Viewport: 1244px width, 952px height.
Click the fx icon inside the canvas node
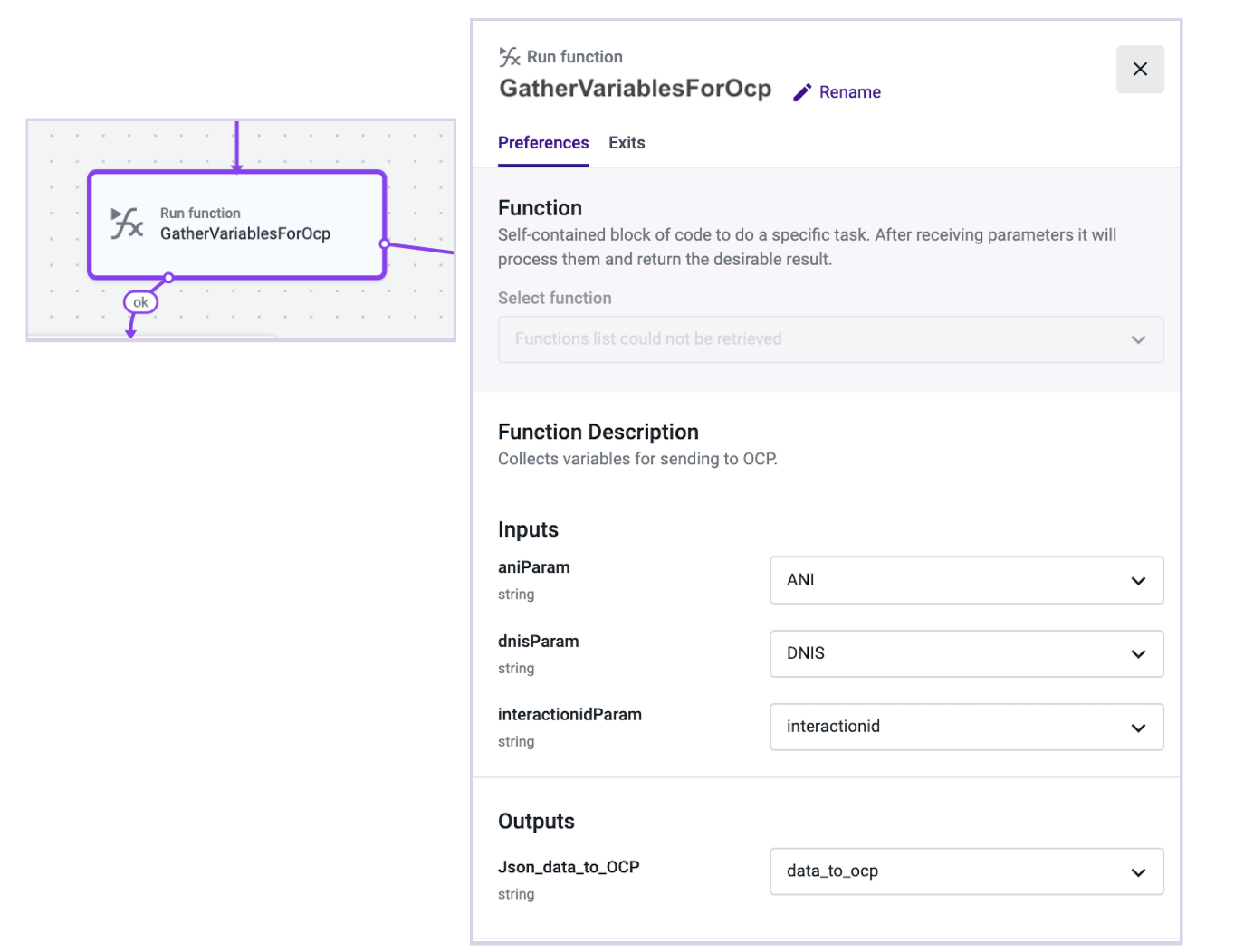(x=127, y=223)
